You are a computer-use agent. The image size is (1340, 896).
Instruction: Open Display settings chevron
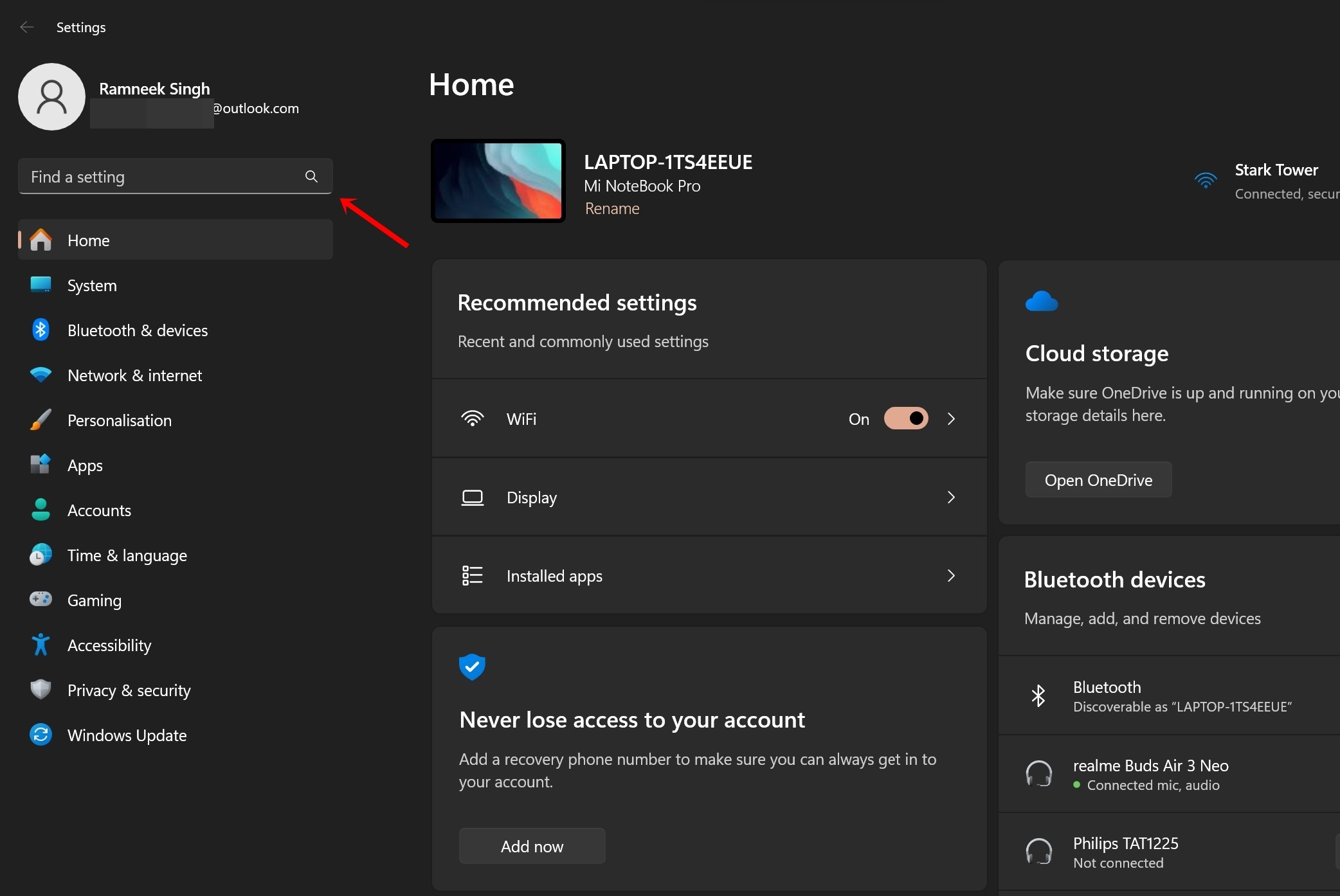pos(952,497)
